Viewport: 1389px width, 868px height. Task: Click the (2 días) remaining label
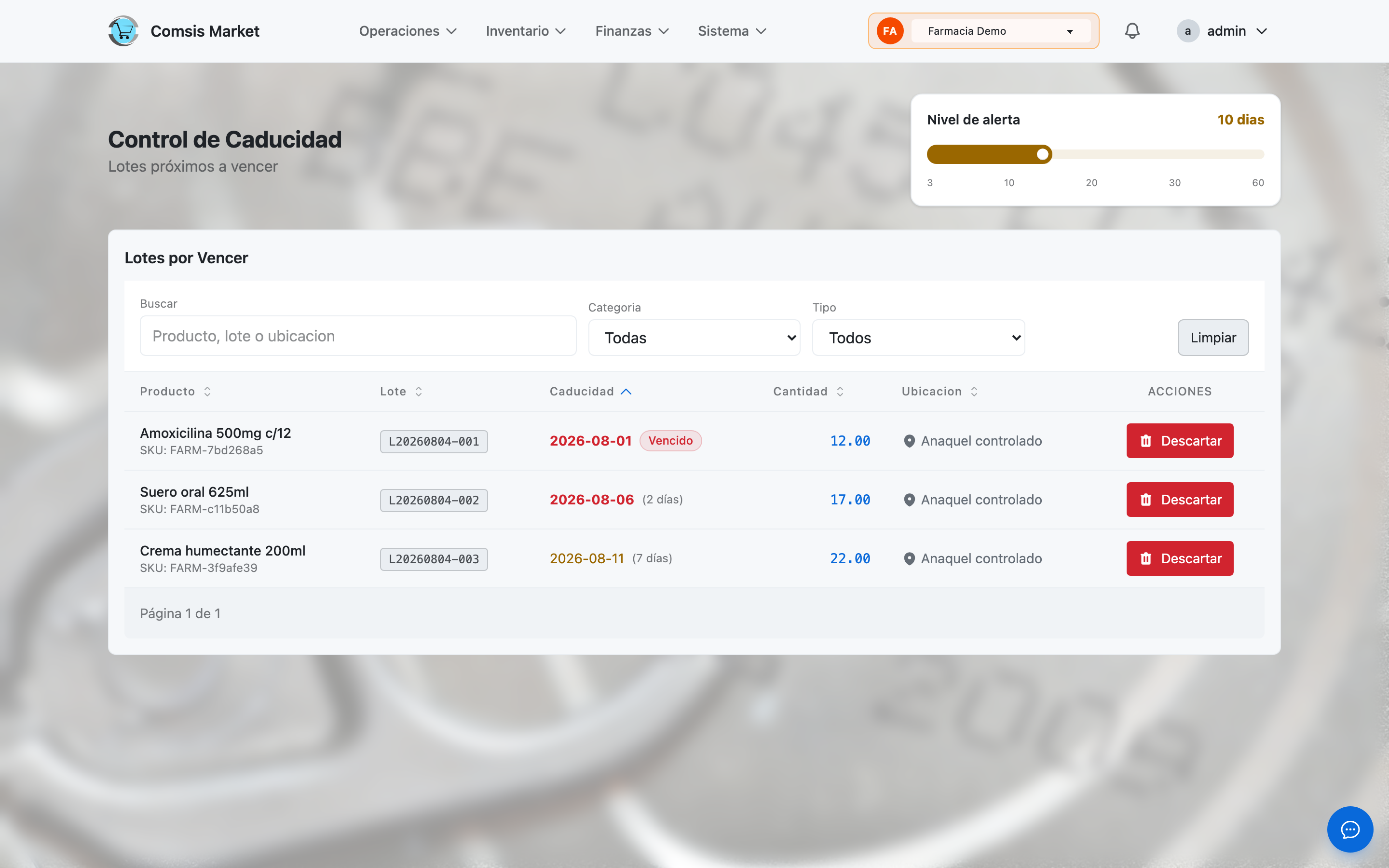click(x=662, y=500)
